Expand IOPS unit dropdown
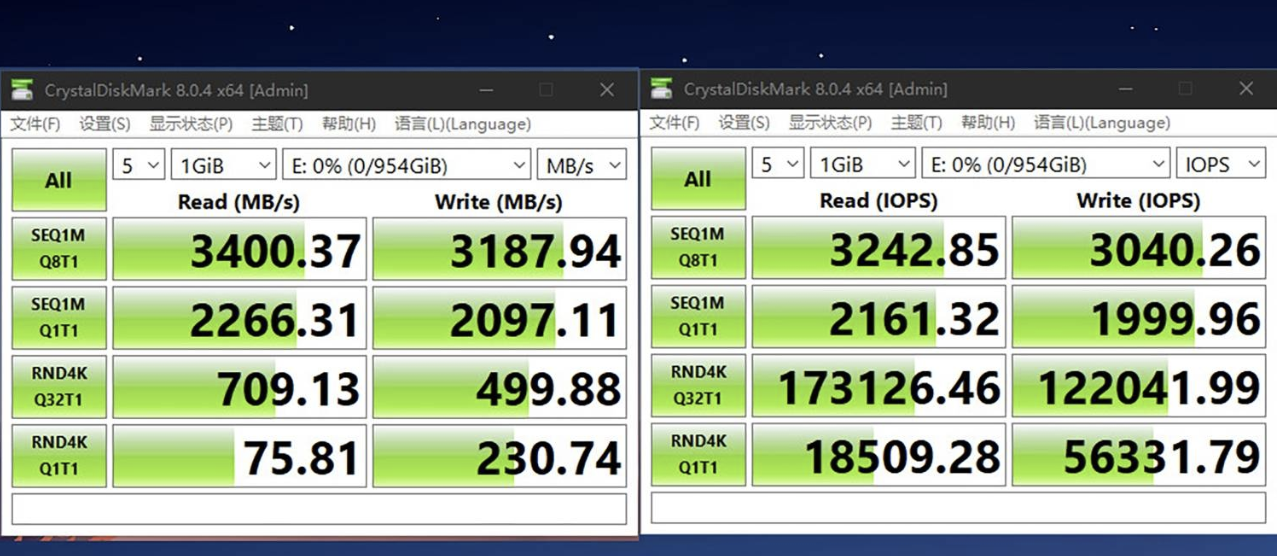Screen dimensions: 1278x556 click(x=1221, y=164)
